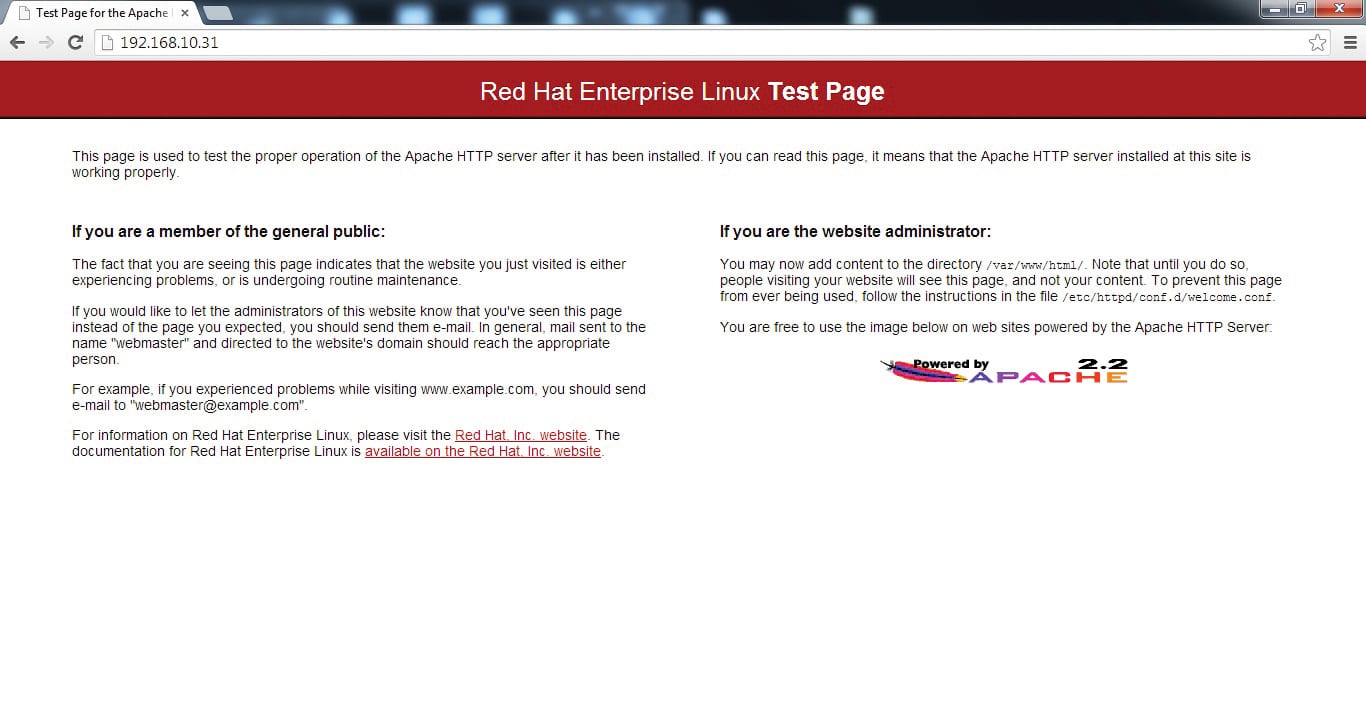Go forward to the next page
This screenshot has height=728, width=1366.
point(46,42)
